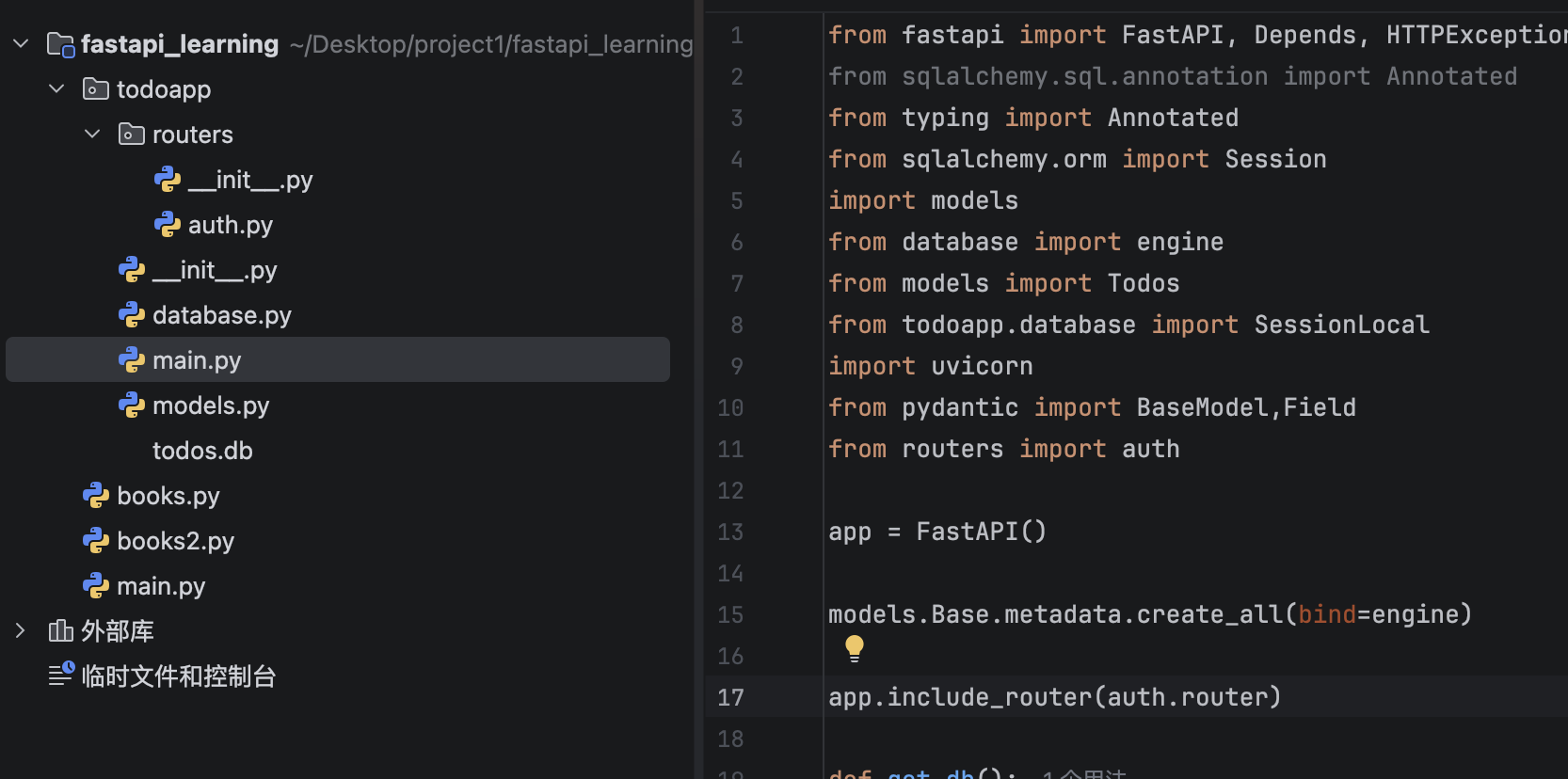Open __init__.py inside routers
Viewport: 1568px width, 779px height.
[x=250, y=180]
